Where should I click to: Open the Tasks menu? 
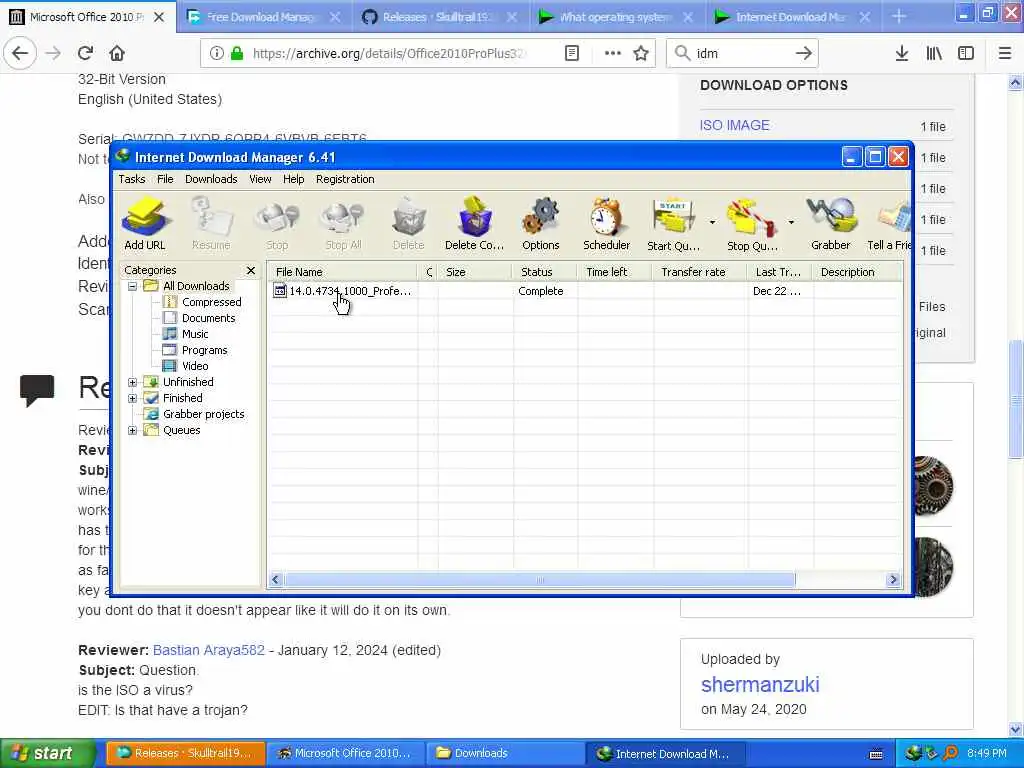(132, 179)
